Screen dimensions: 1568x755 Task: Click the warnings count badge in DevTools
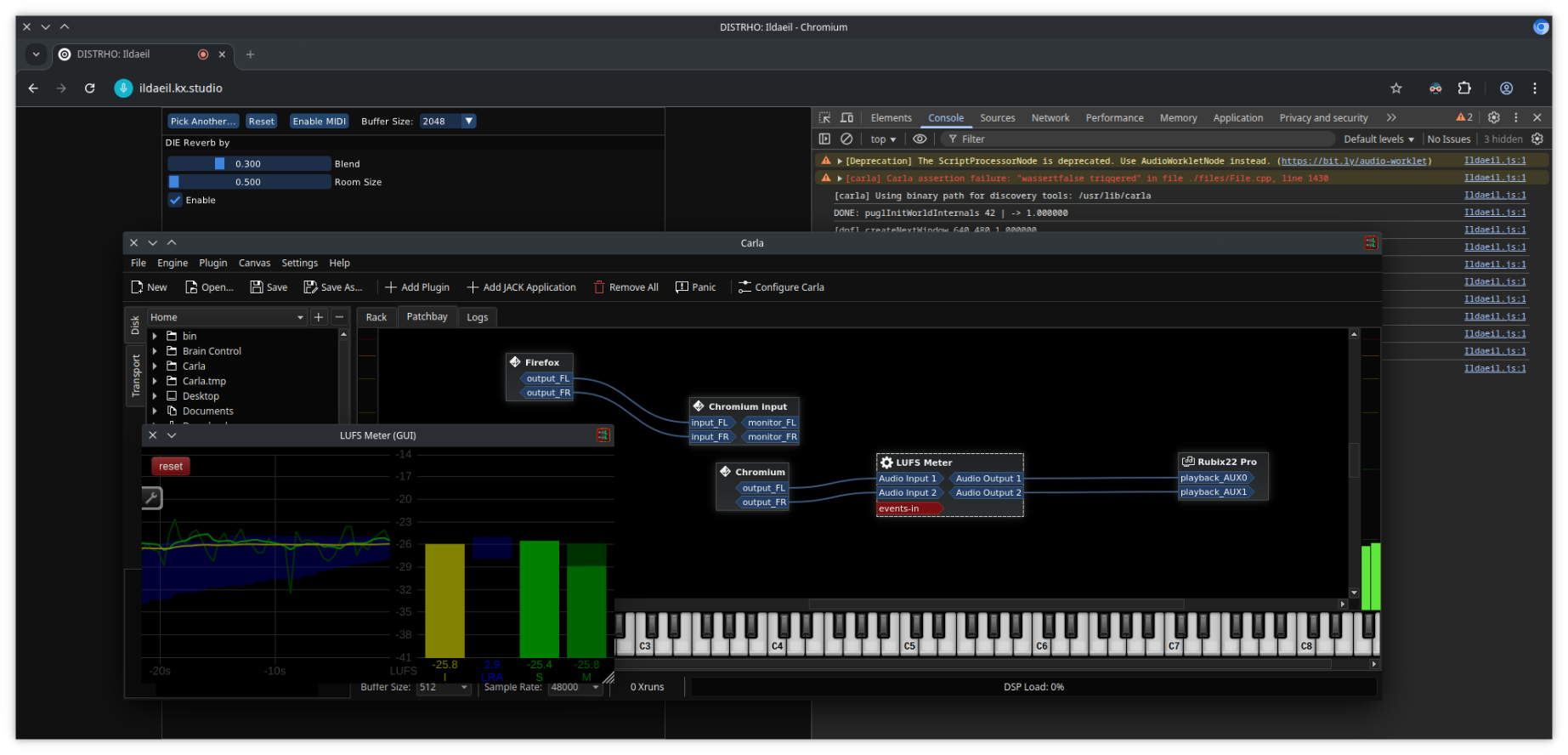click(x=1464, y=117)
